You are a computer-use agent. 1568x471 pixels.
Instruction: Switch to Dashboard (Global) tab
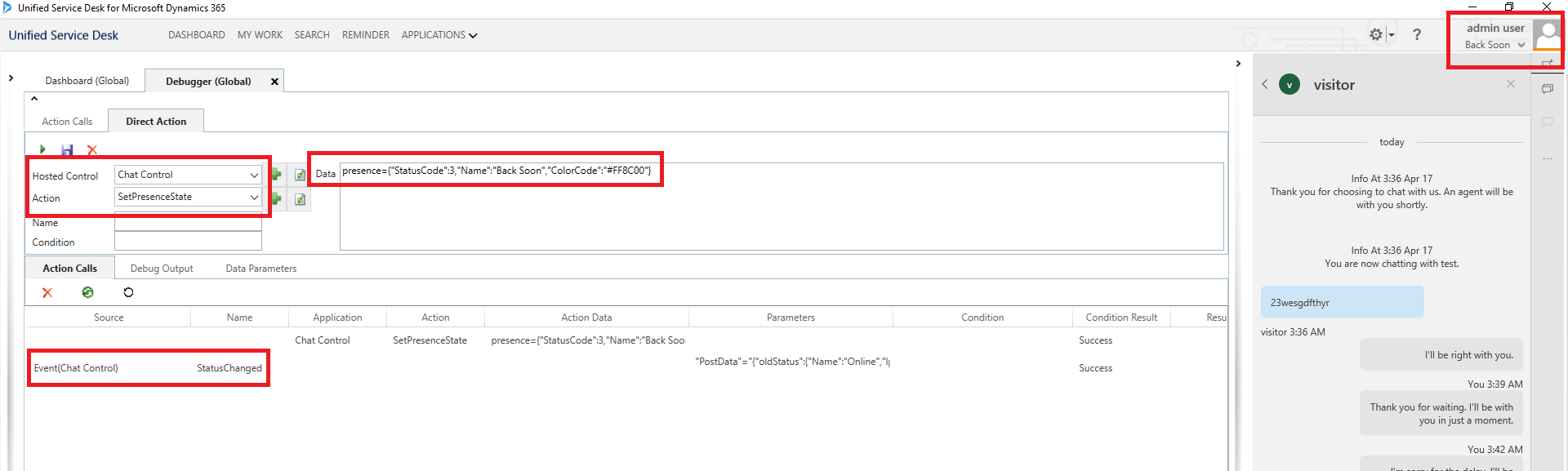(x=87, y=81)
